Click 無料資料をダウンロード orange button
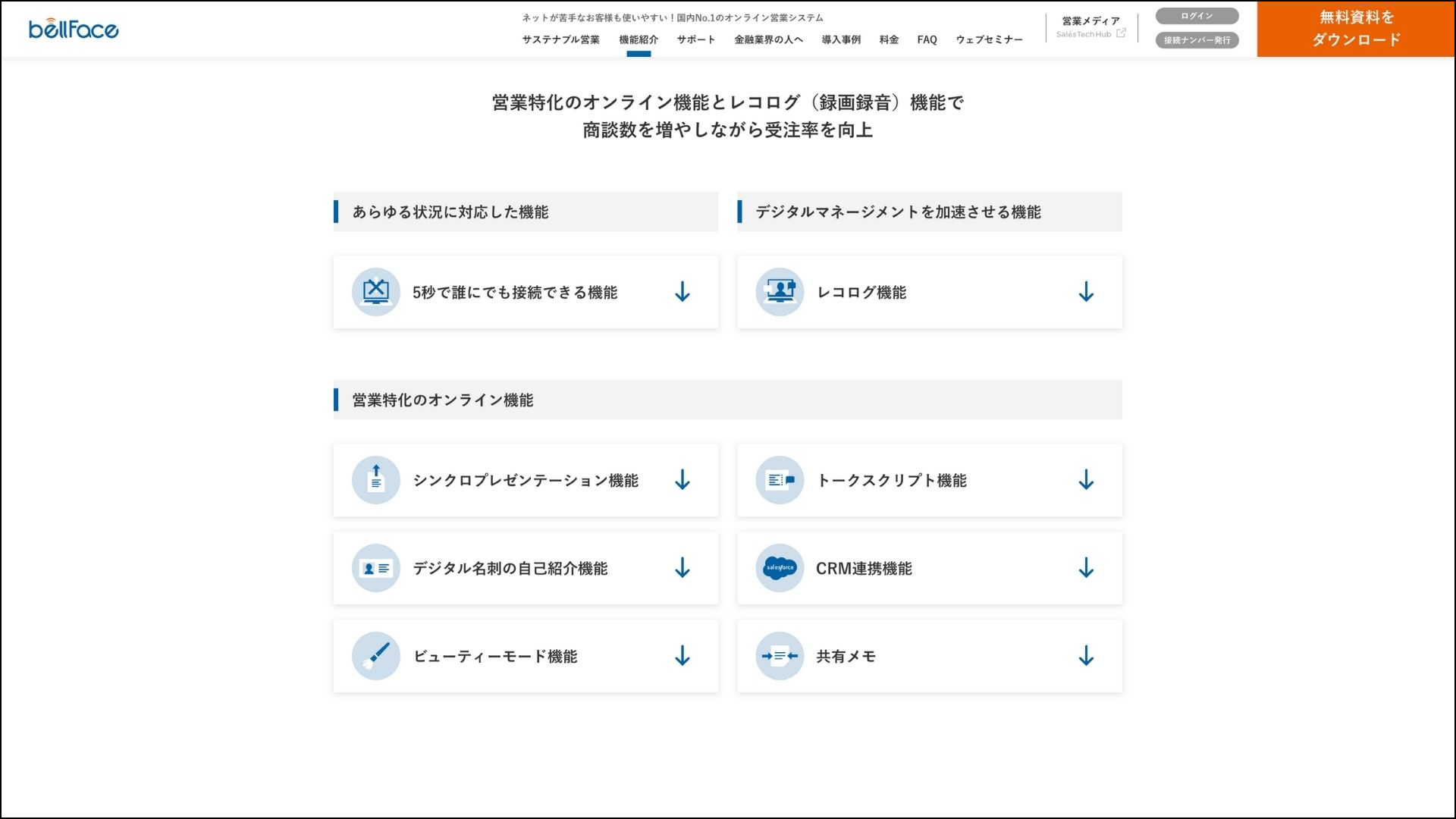The height and width of the screenshot is (819, 1456). click(x=1357, y=28)
